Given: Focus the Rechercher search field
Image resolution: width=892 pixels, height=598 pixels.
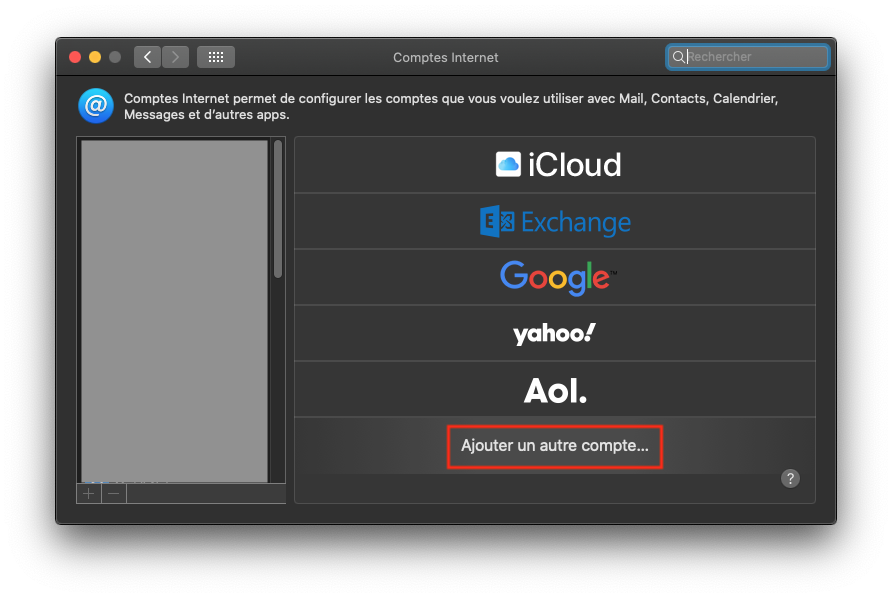Looking at the screenshot, I should (755, 57).
